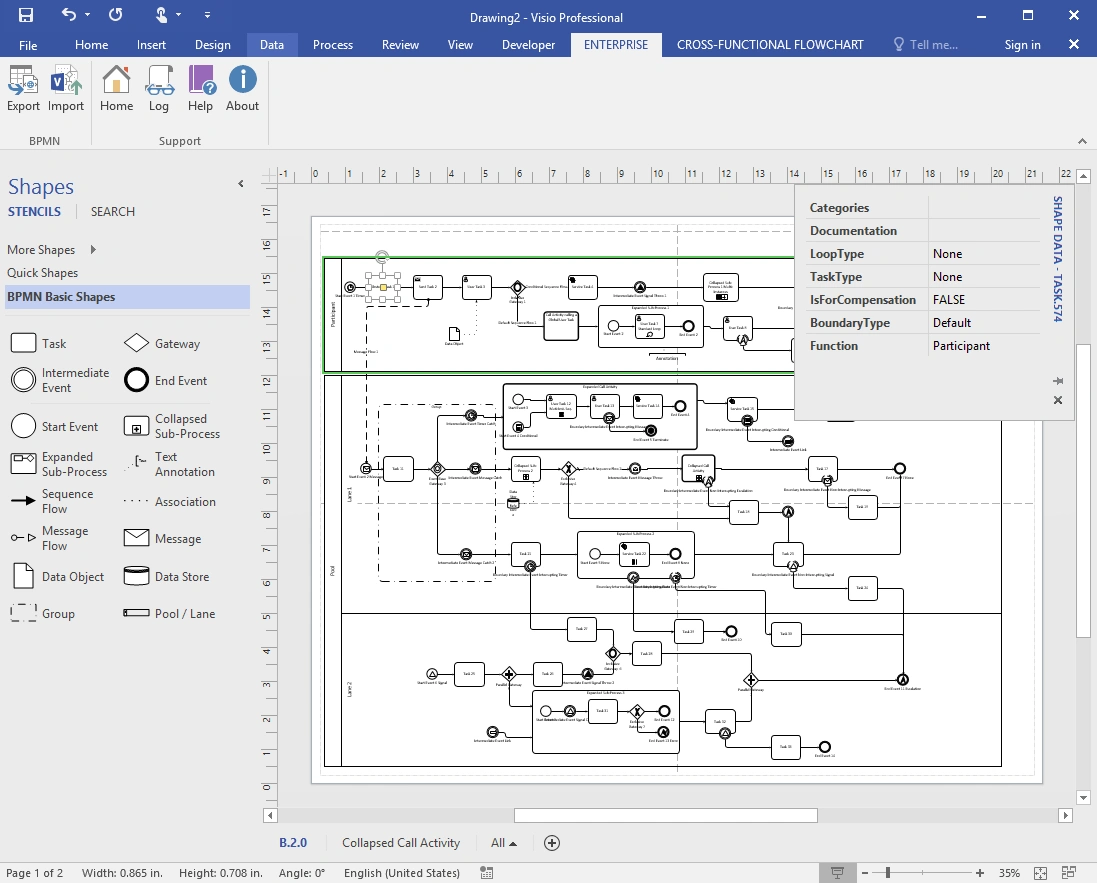Select the Data Store shape

coord(137,577)
